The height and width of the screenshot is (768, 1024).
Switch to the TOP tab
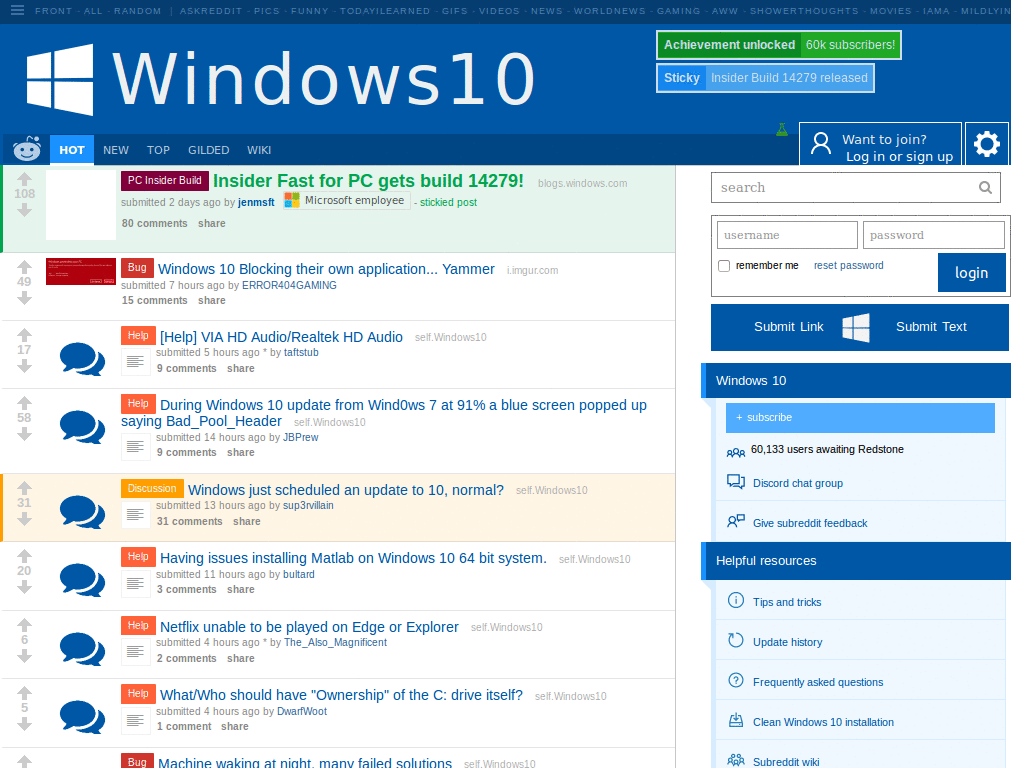click(x=158, y=150)
